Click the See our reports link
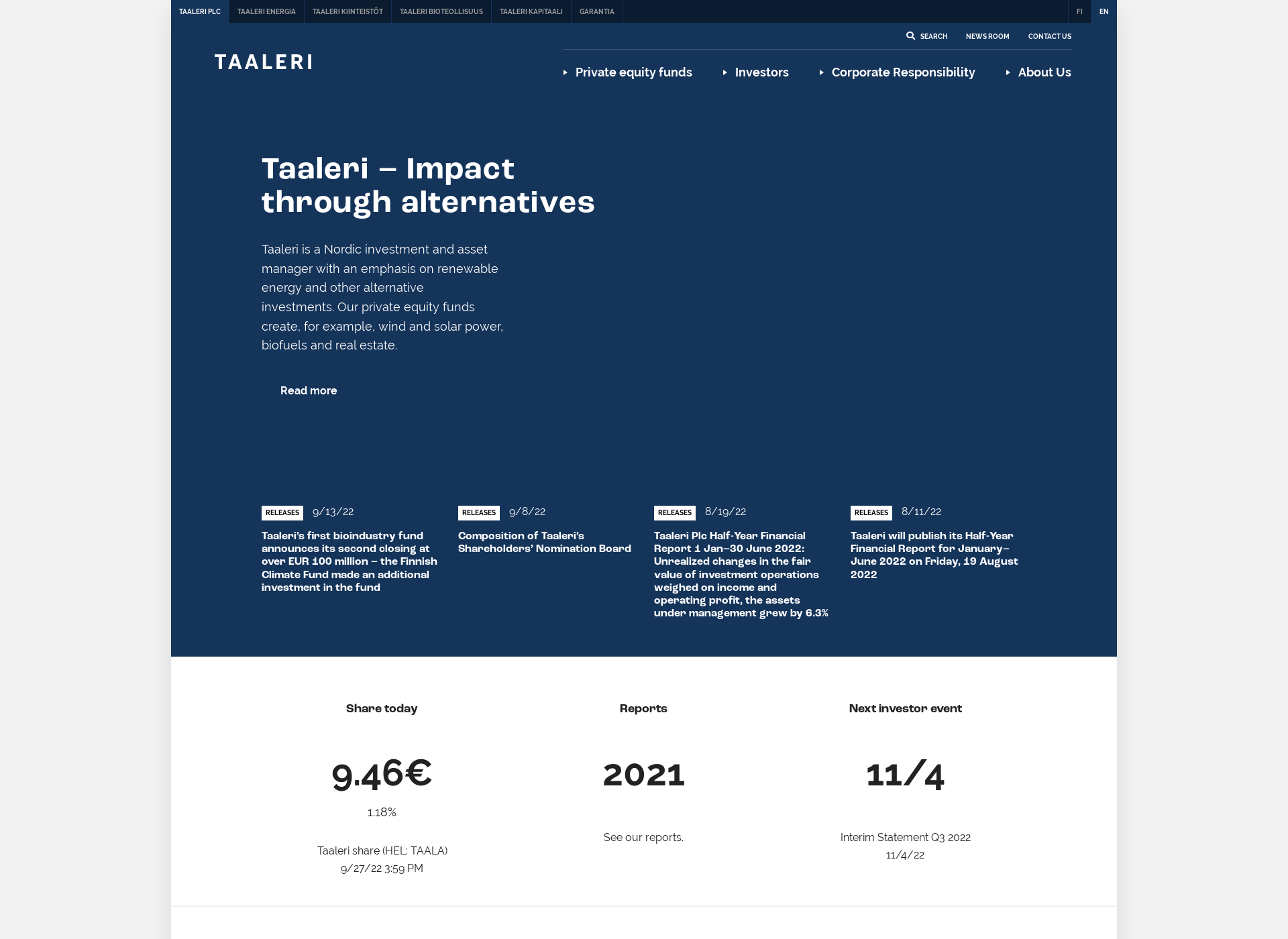 click(643, 837)
